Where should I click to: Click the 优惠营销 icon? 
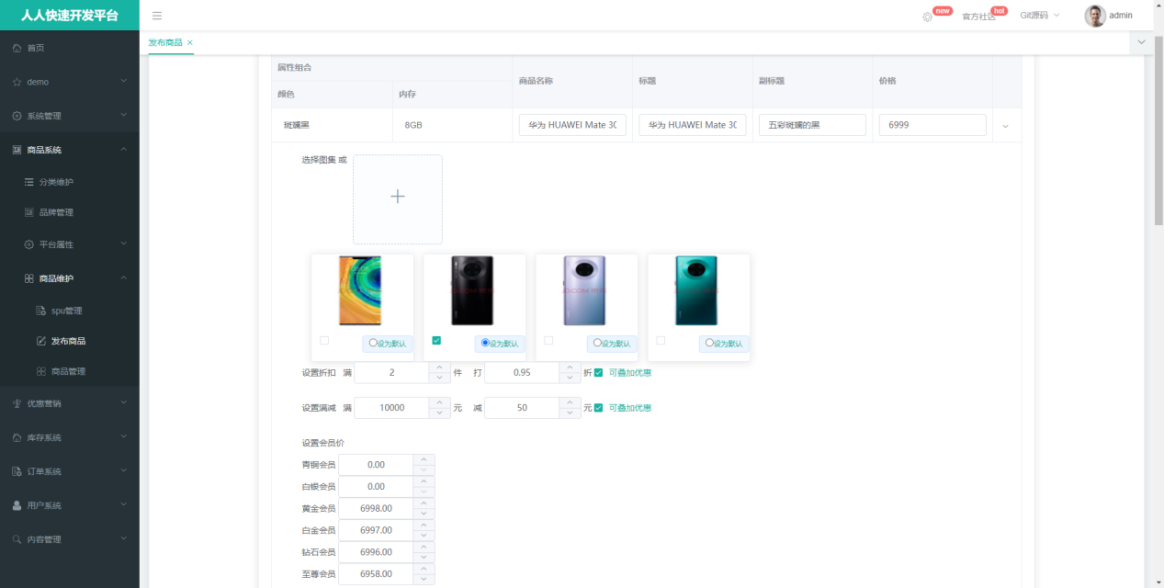17,404
